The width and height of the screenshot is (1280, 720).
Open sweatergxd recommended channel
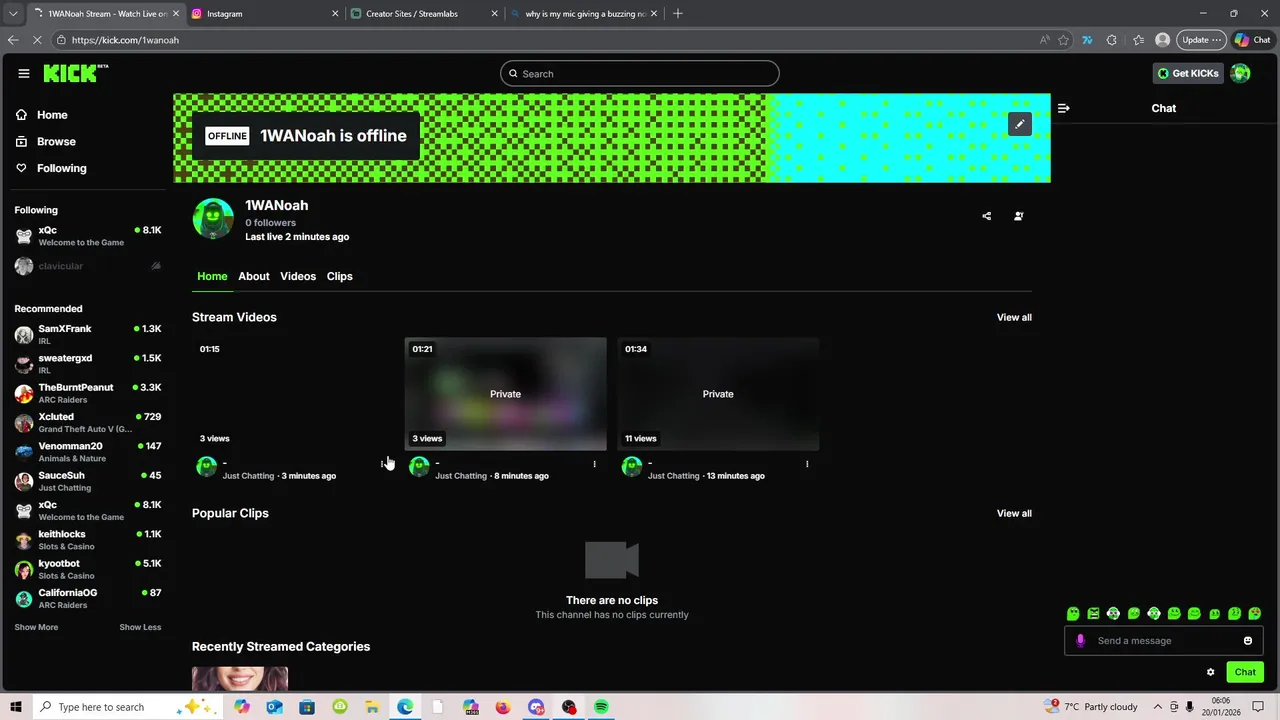[x=88, y=364]
